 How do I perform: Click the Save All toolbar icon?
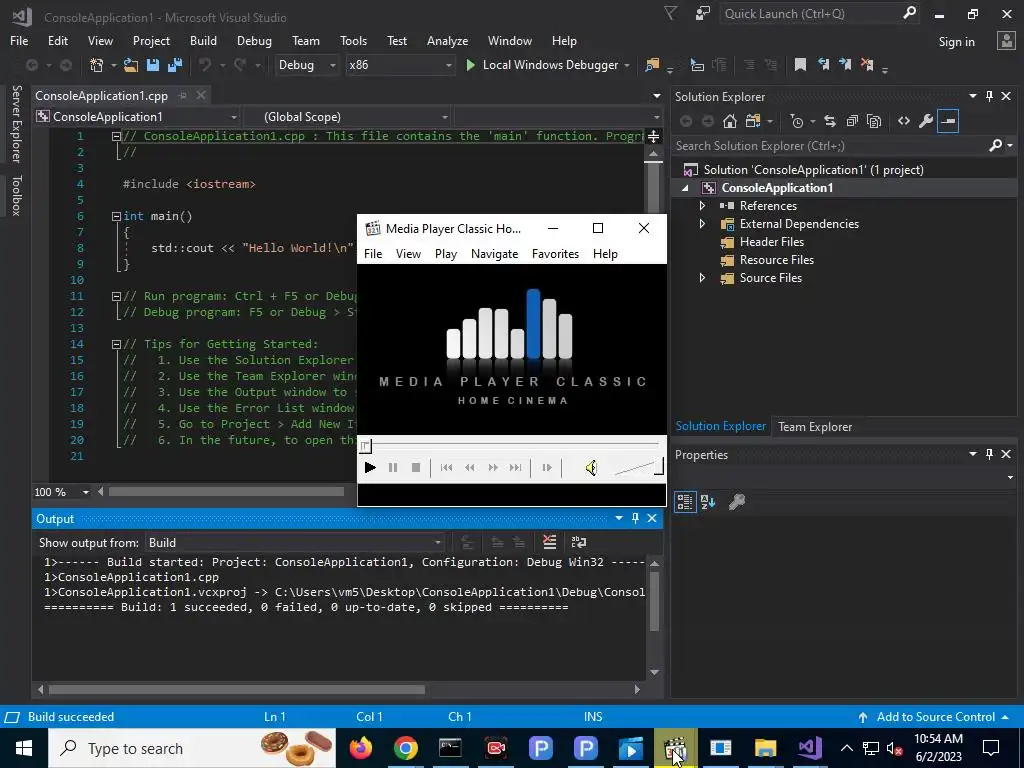[x=175, y=65]
